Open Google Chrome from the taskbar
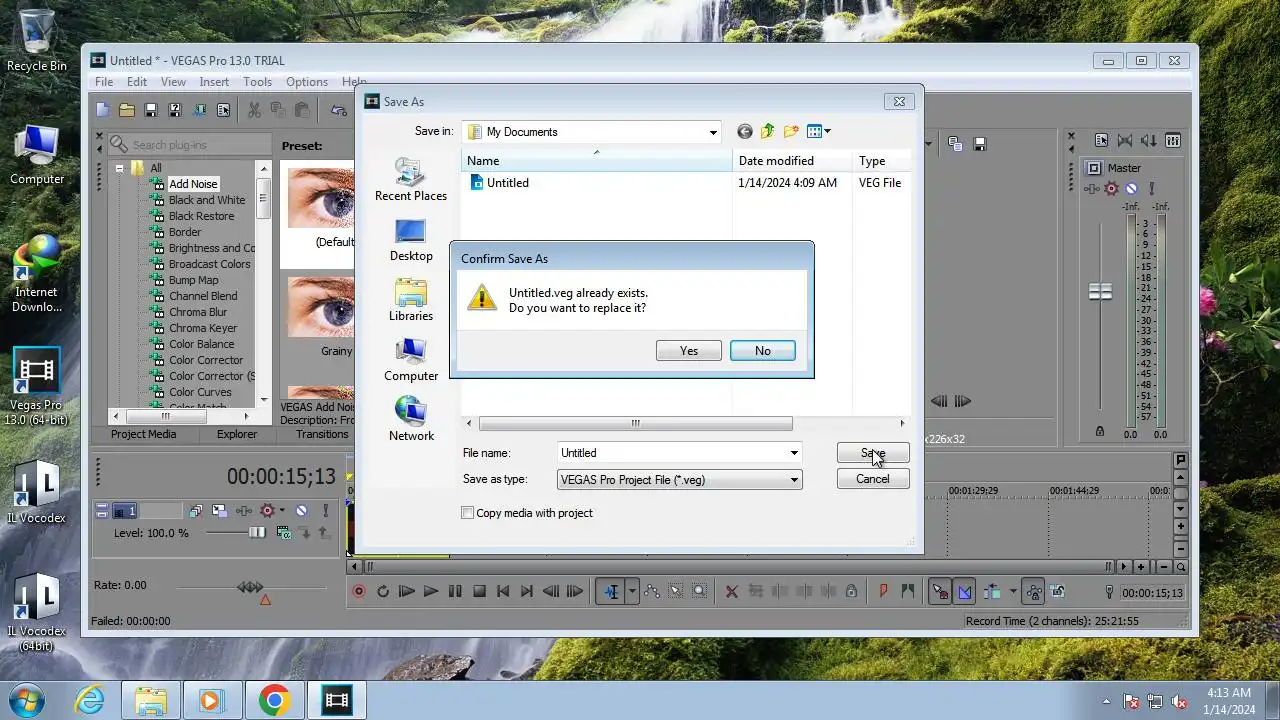This screenshot has height=720, width=1280. (x=274, y=700)
